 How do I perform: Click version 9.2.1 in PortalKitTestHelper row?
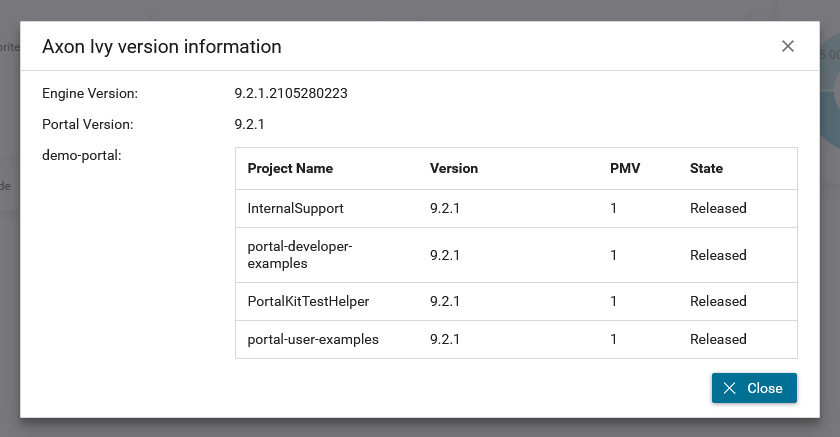445,302
